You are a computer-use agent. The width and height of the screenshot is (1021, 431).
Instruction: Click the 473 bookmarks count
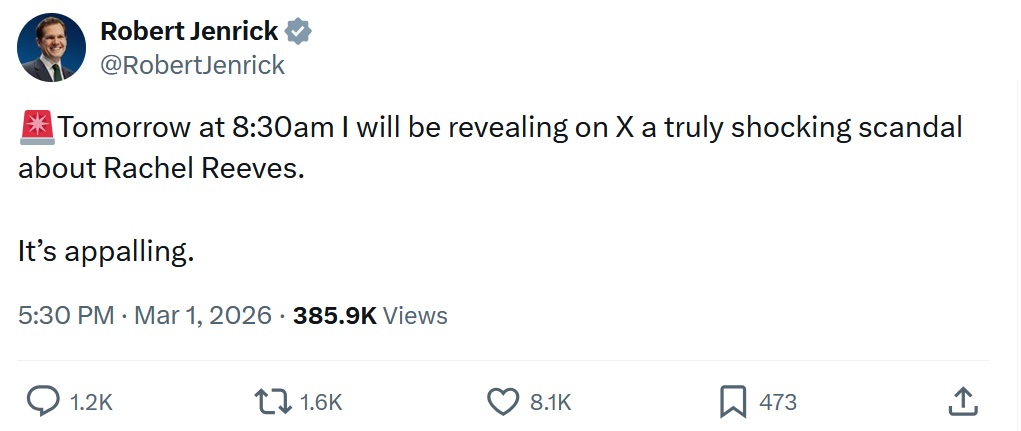778,402
